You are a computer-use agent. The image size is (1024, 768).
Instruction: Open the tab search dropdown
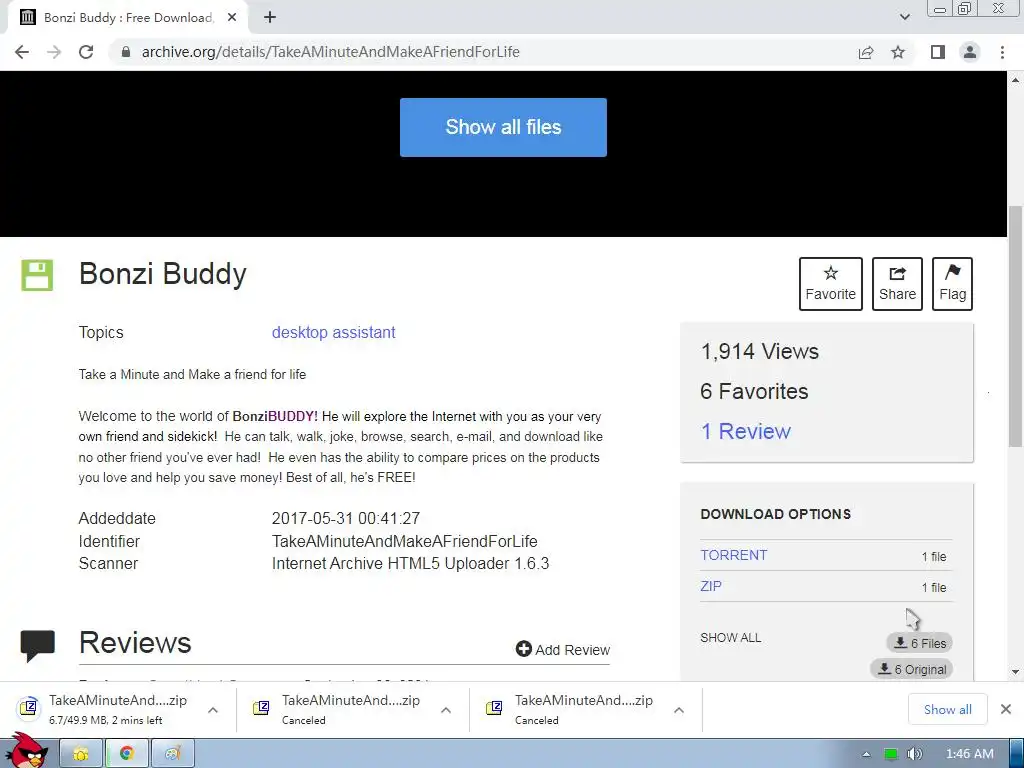904,18
